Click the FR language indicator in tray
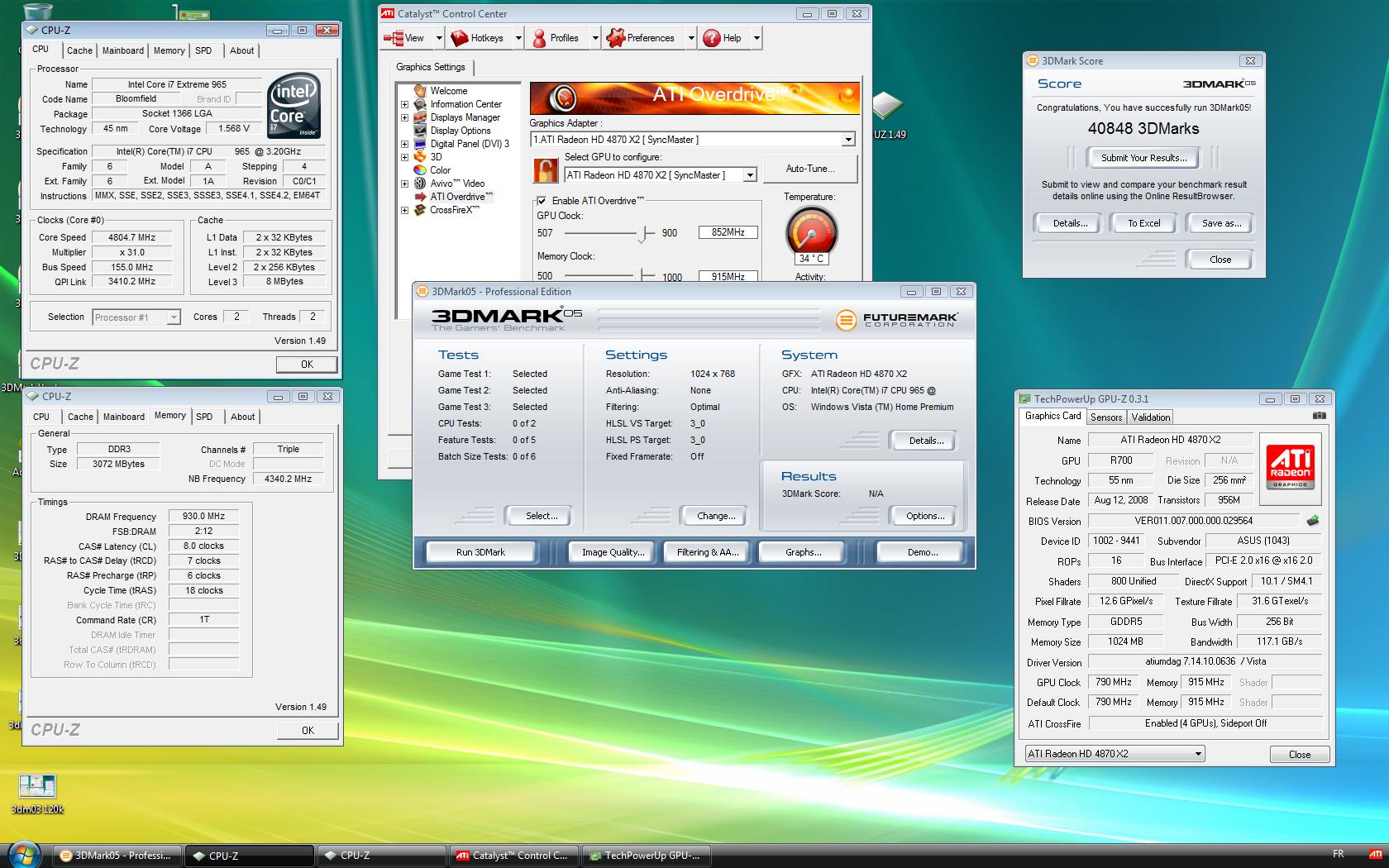The height and width of the screenshot is (868, 1389). [x=1339, y=854]
